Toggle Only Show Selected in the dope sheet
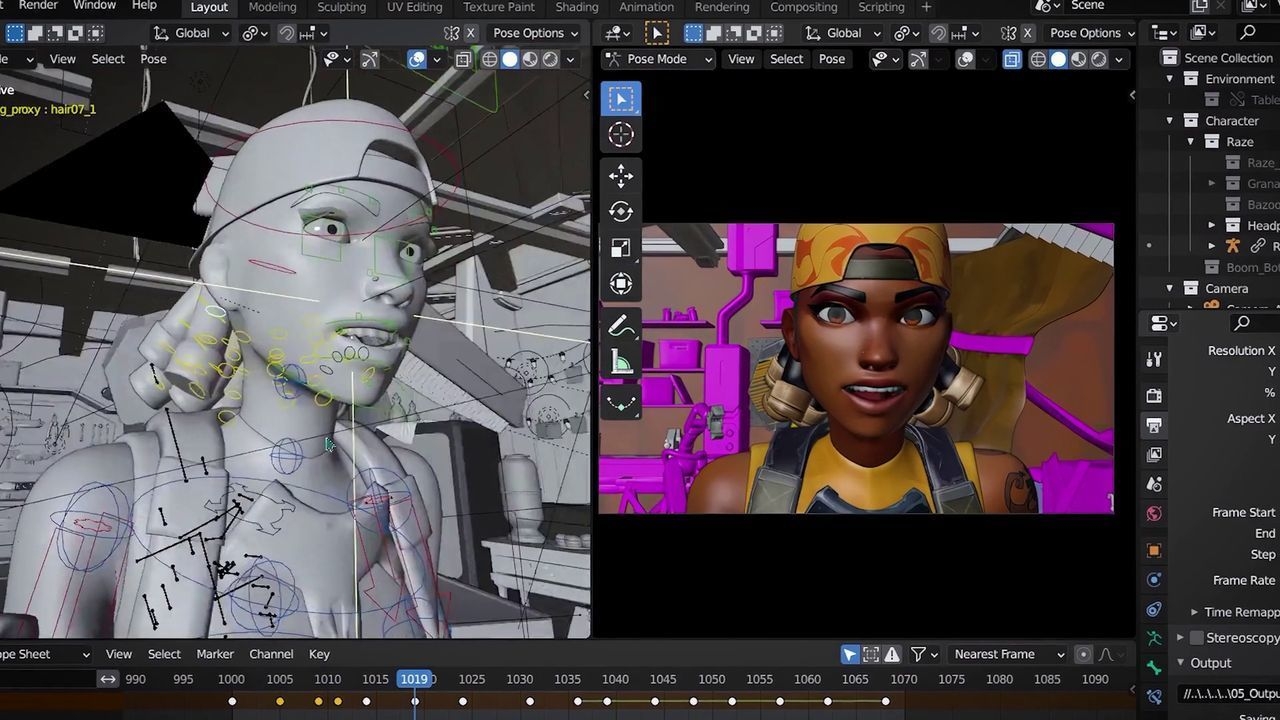This screenshot has width=1280, height=720. point(850,654)
